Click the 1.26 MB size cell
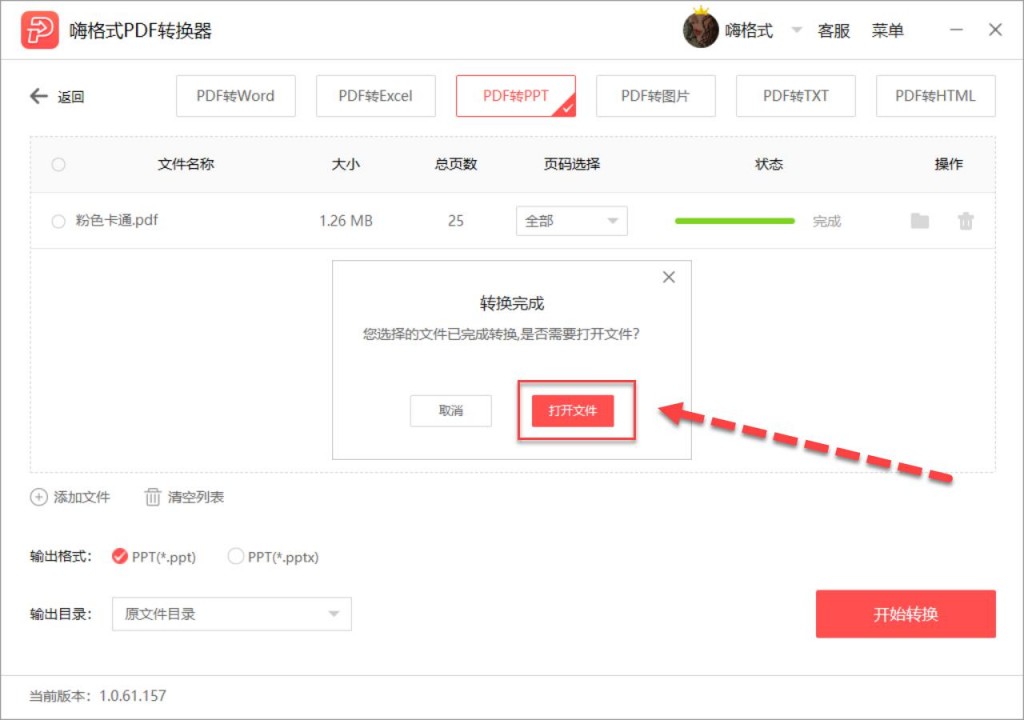 coord(346,221)
